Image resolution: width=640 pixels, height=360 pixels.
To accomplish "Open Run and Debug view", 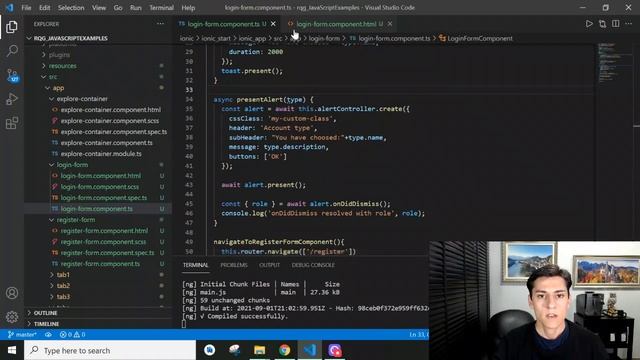I will 12,99.
